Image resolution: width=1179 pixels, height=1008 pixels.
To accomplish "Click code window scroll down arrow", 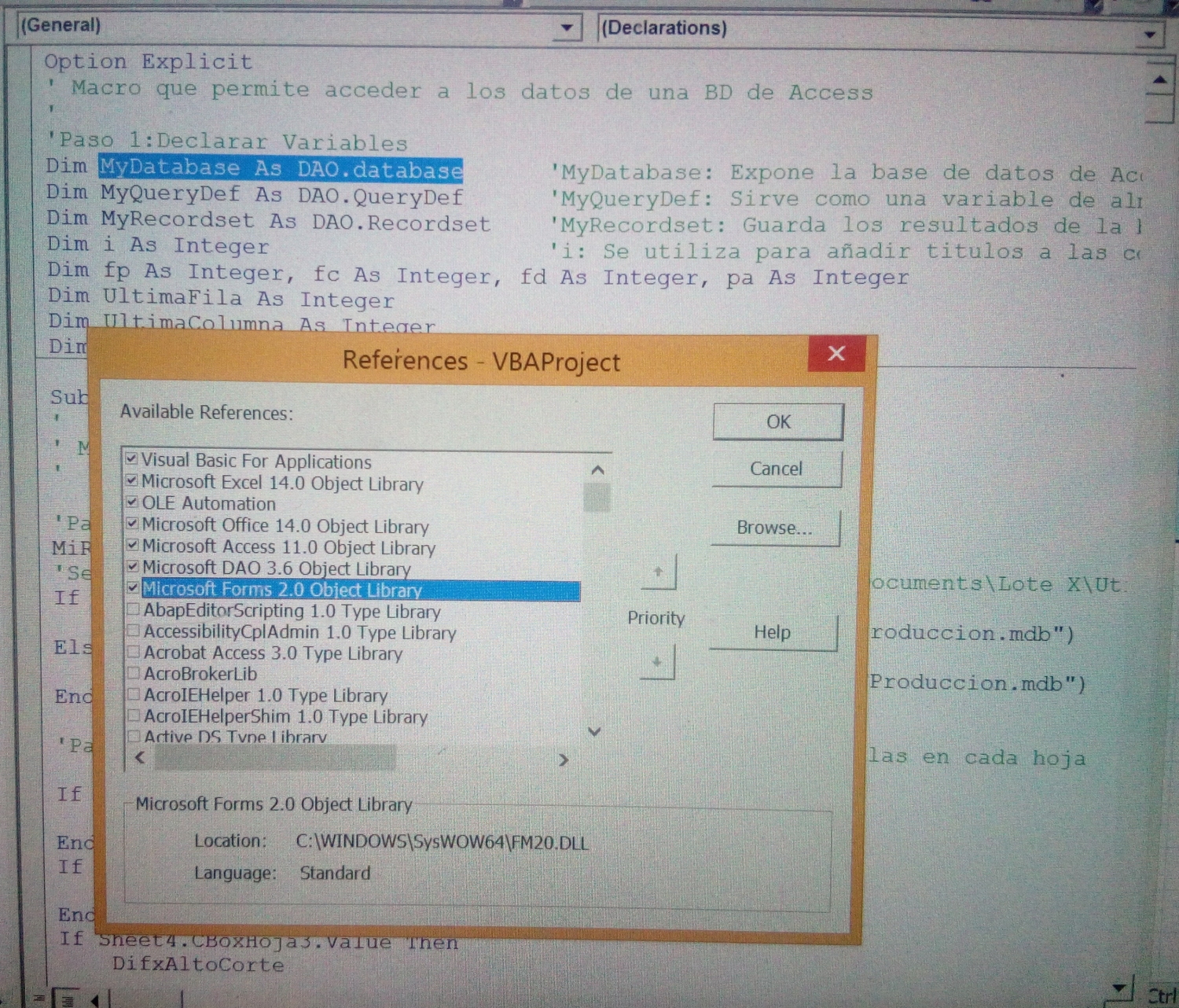I will (x=1120, y=988).
